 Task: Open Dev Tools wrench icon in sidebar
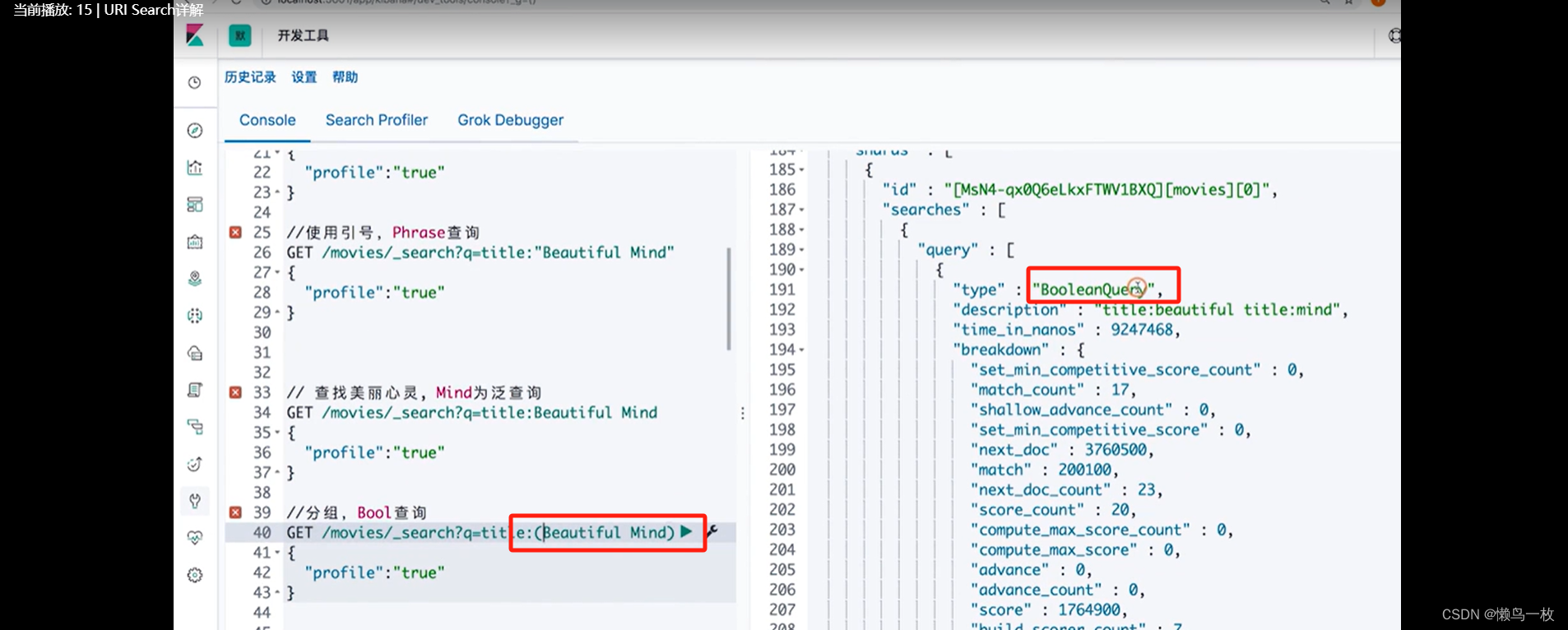click(195, 501)
